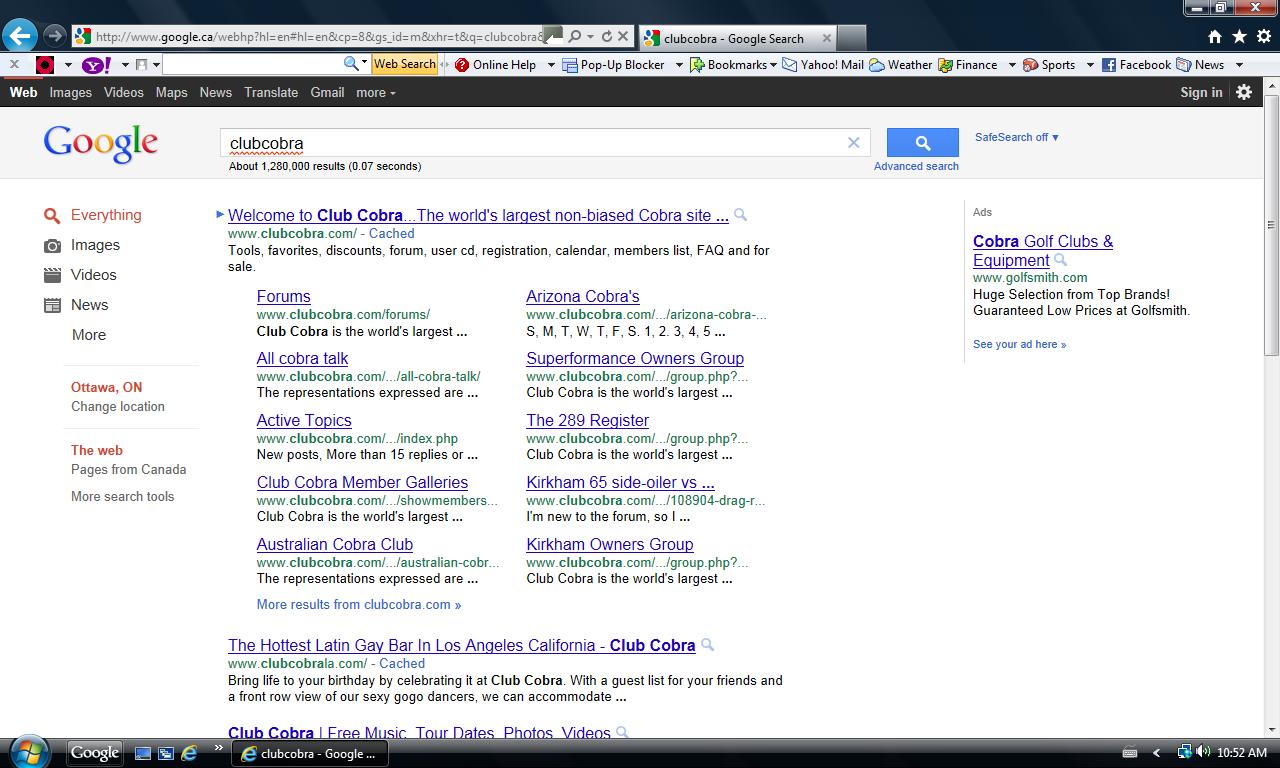Select the Maps menu item
The width and height of the screenshot is (1280, 768).
(x=171, y=92)
